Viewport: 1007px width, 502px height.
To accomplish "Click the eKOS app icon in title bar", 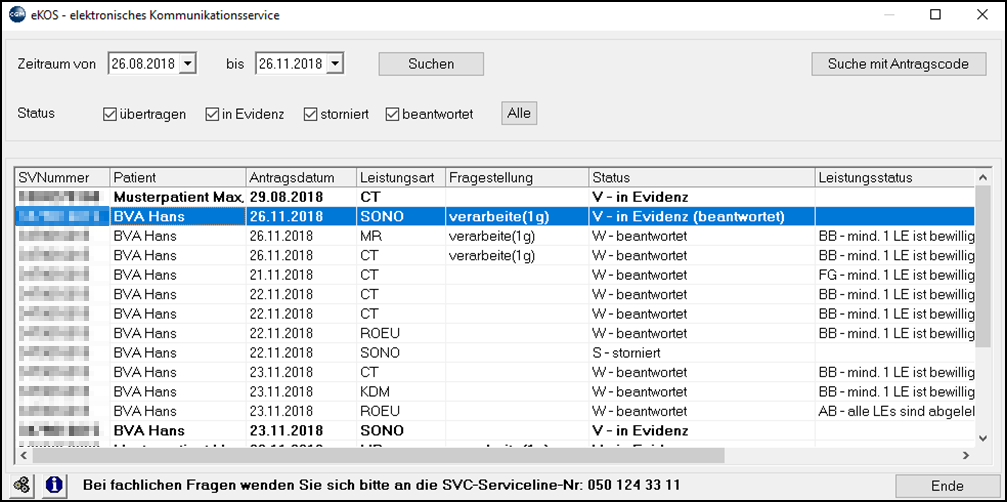I will 17,15.
